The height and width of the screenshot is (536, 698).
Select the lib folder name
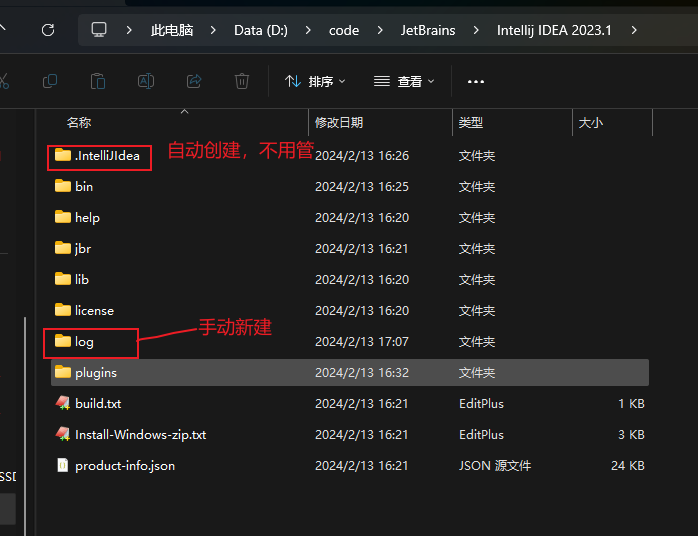(82, 280)
